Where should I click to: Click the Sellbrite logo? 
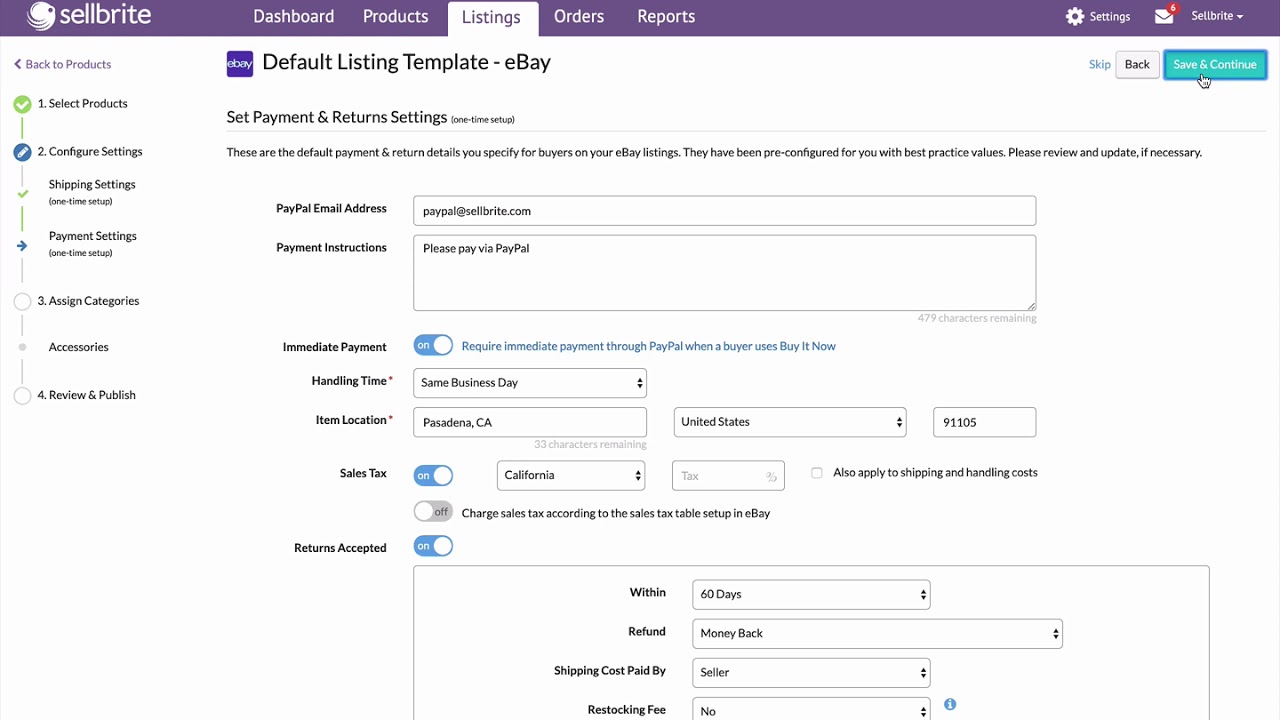89,16
